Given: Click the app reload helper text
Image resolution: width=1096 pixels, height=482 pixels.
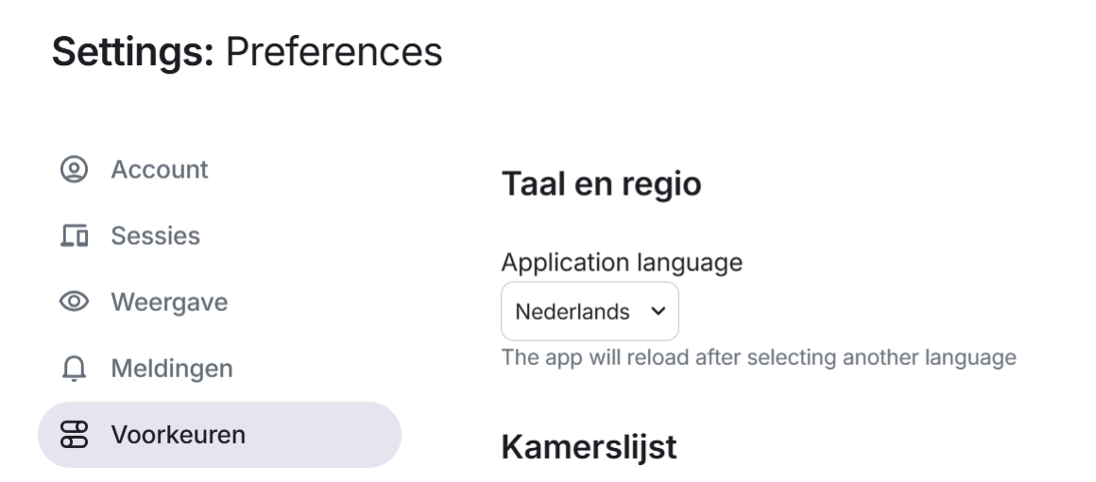Looking at the screenshot, I should 759,358.
